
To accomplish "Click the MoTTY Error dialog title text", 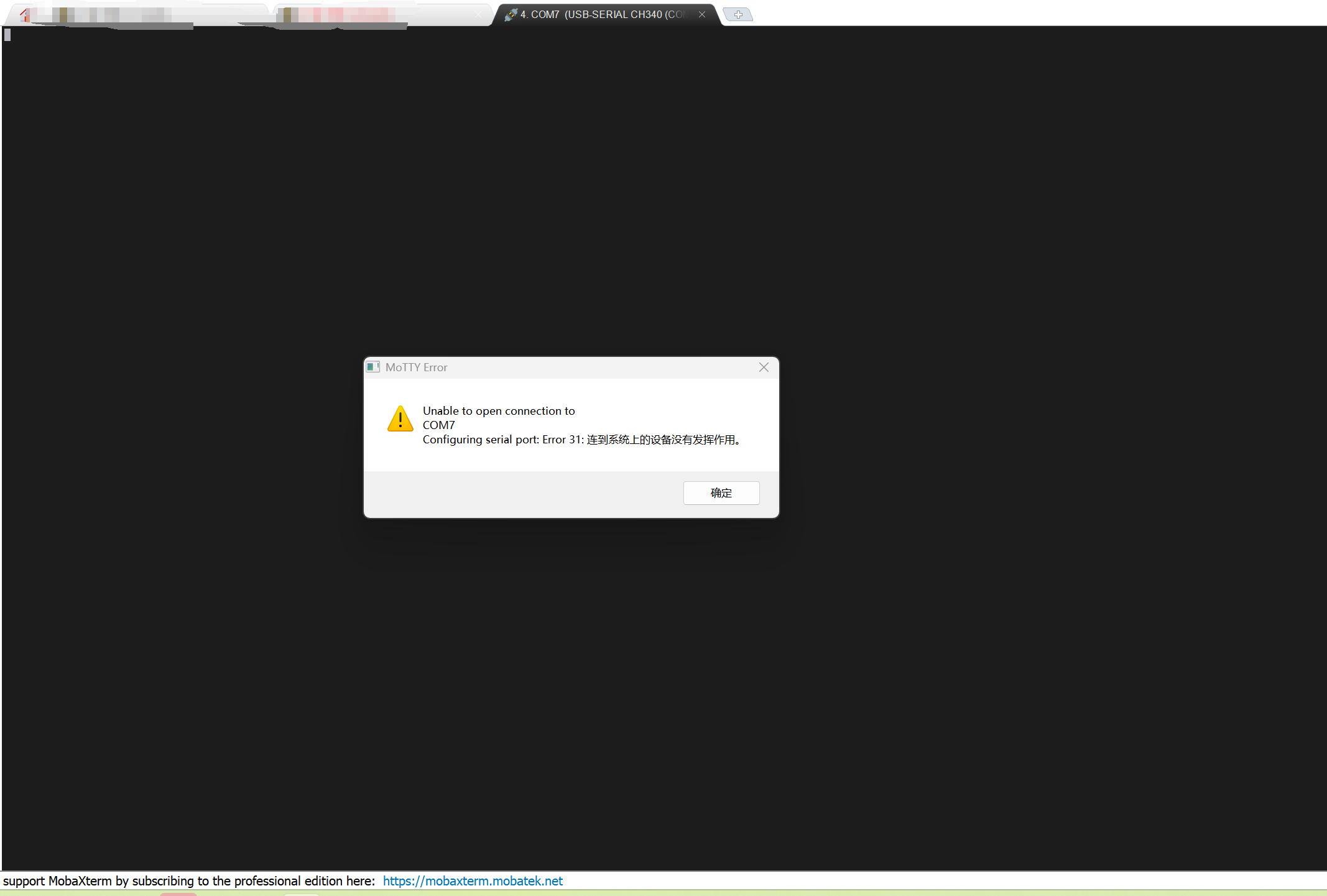I will point(416,367).
